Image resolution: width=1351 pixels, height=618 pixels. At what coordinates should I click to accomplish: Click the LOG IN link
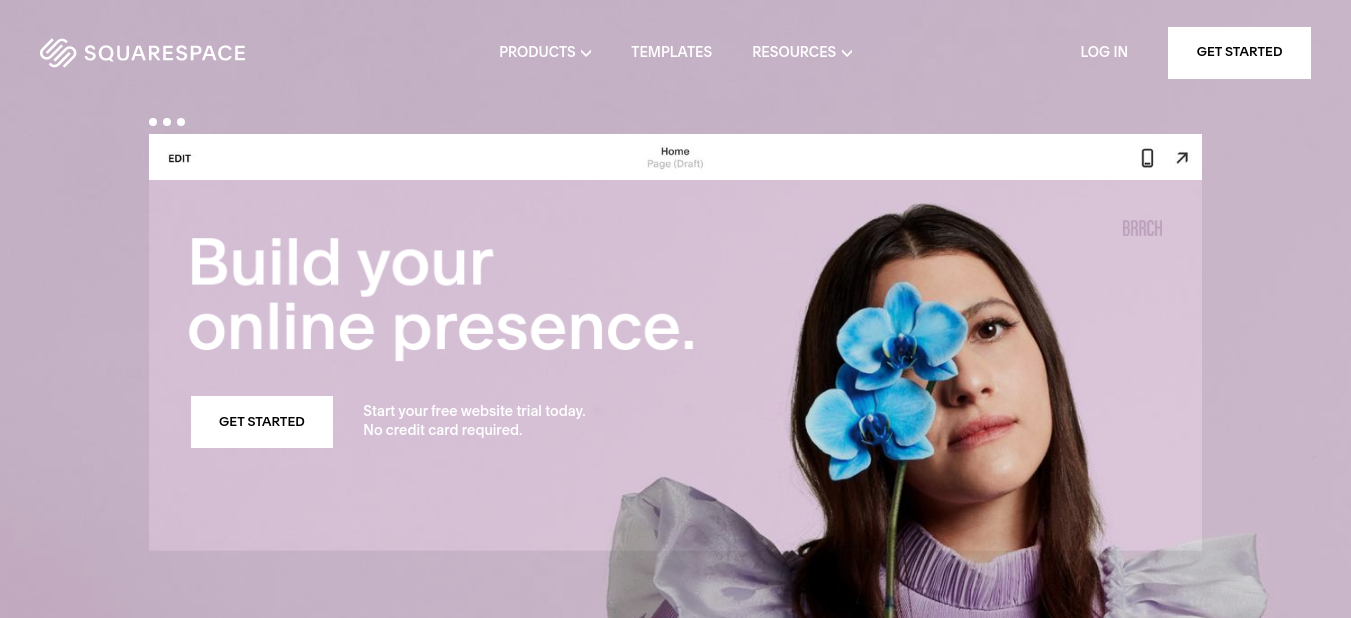[1104, 52]
